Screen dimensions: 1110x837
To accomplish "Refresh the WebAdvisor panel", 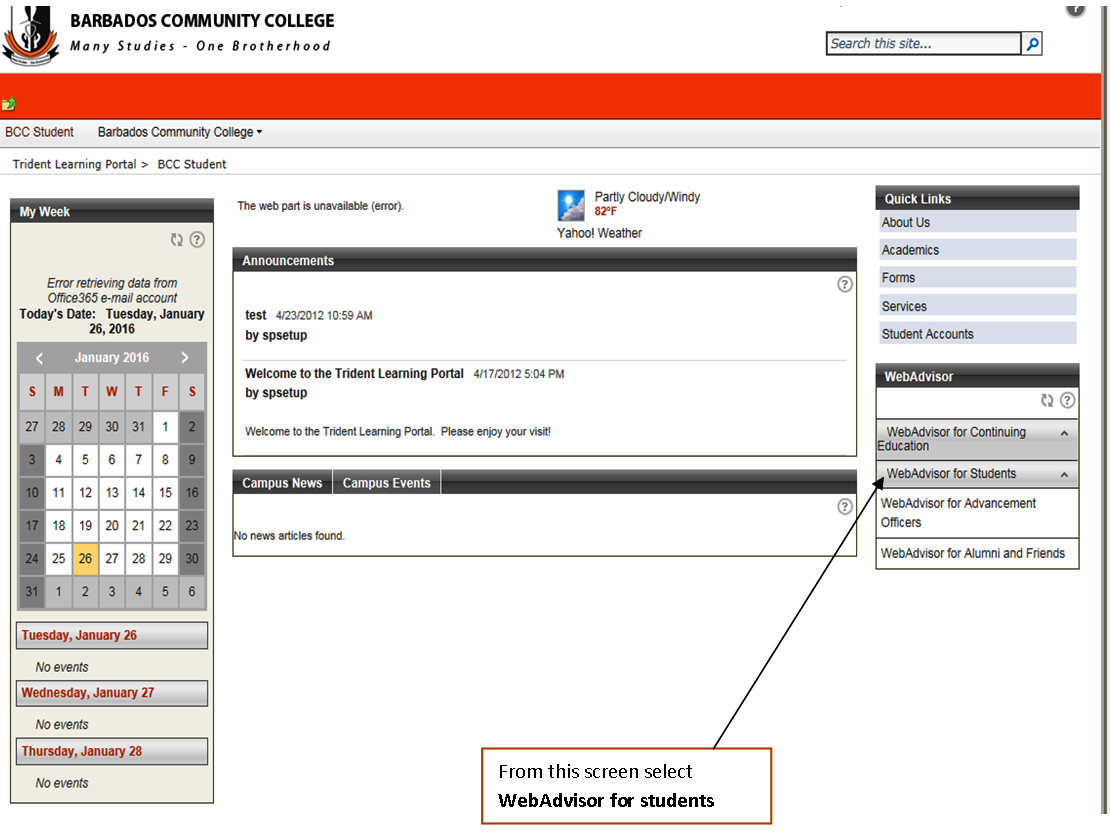I will tap(1047, 401).
